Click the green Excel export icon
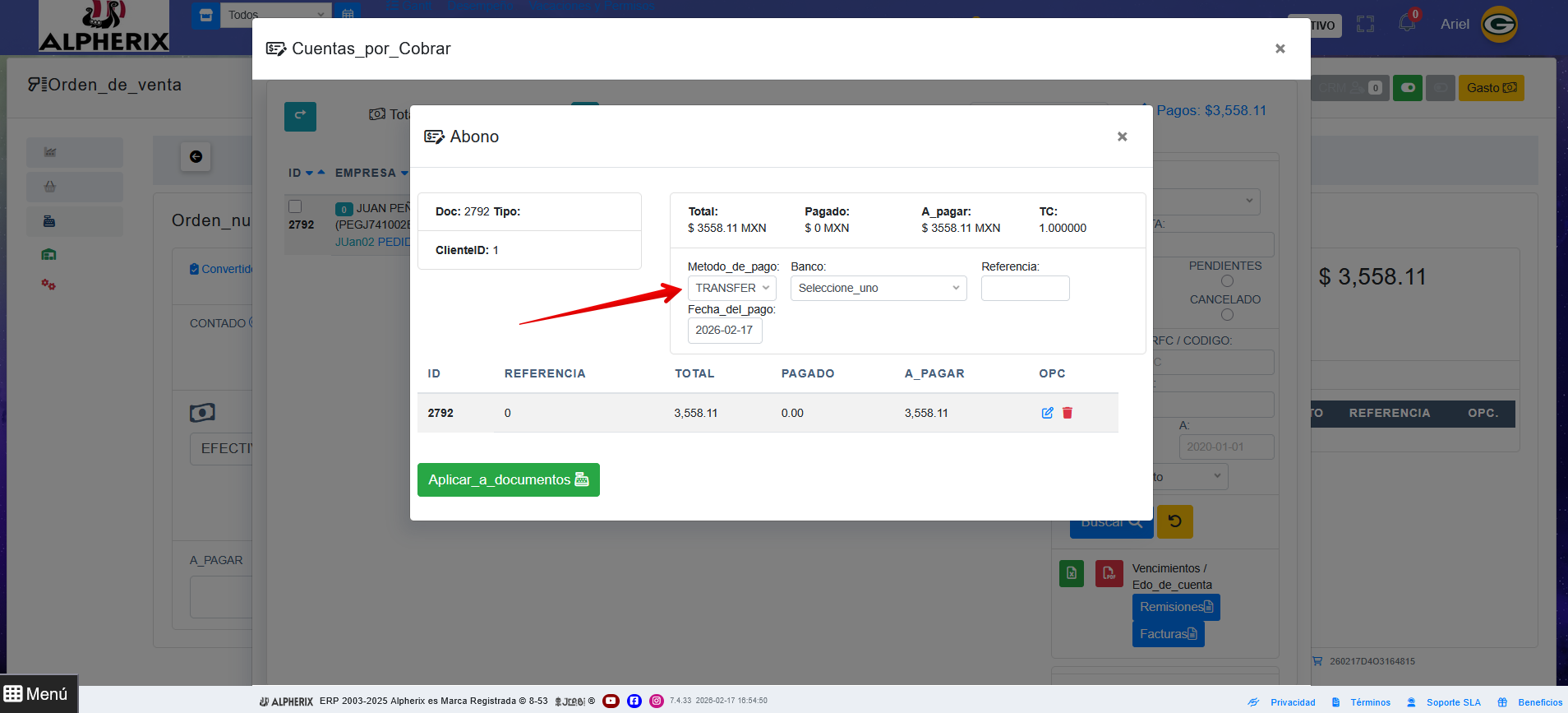Screen dimensions: 1568x713 click(1072, 573)
